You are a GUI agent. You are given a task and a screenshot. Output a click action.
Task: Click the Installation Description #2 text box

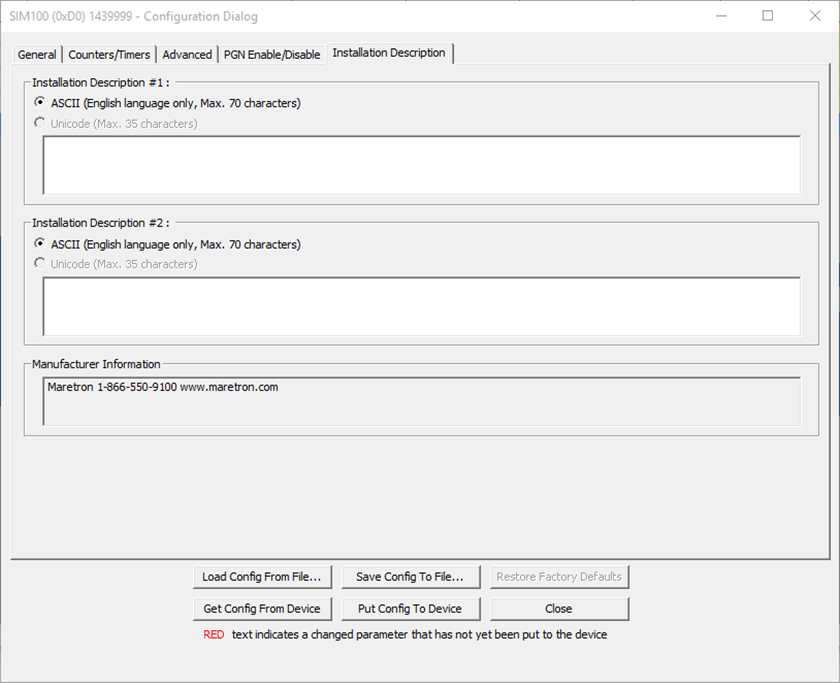point(421,306)
